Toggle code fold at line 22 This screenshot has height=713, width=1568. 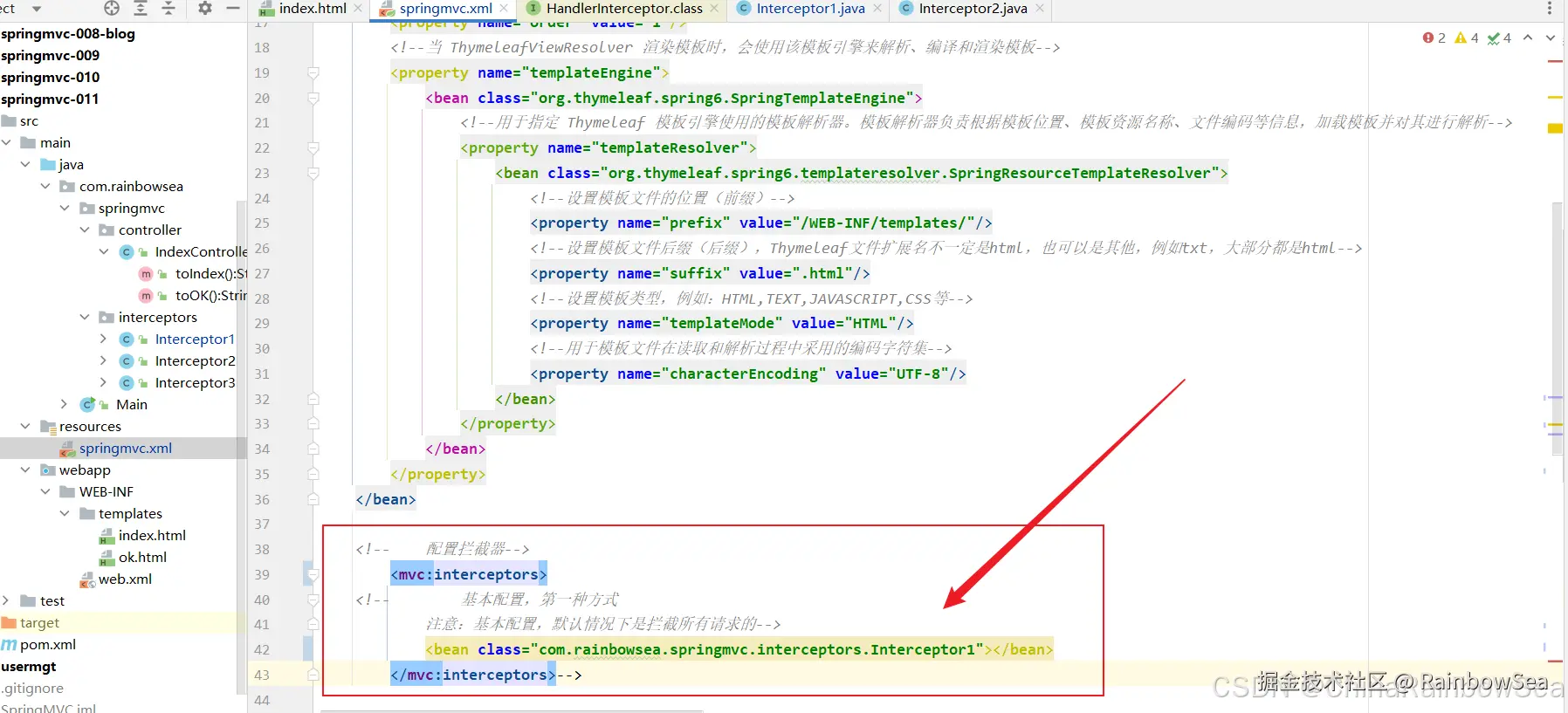(313, 148)
